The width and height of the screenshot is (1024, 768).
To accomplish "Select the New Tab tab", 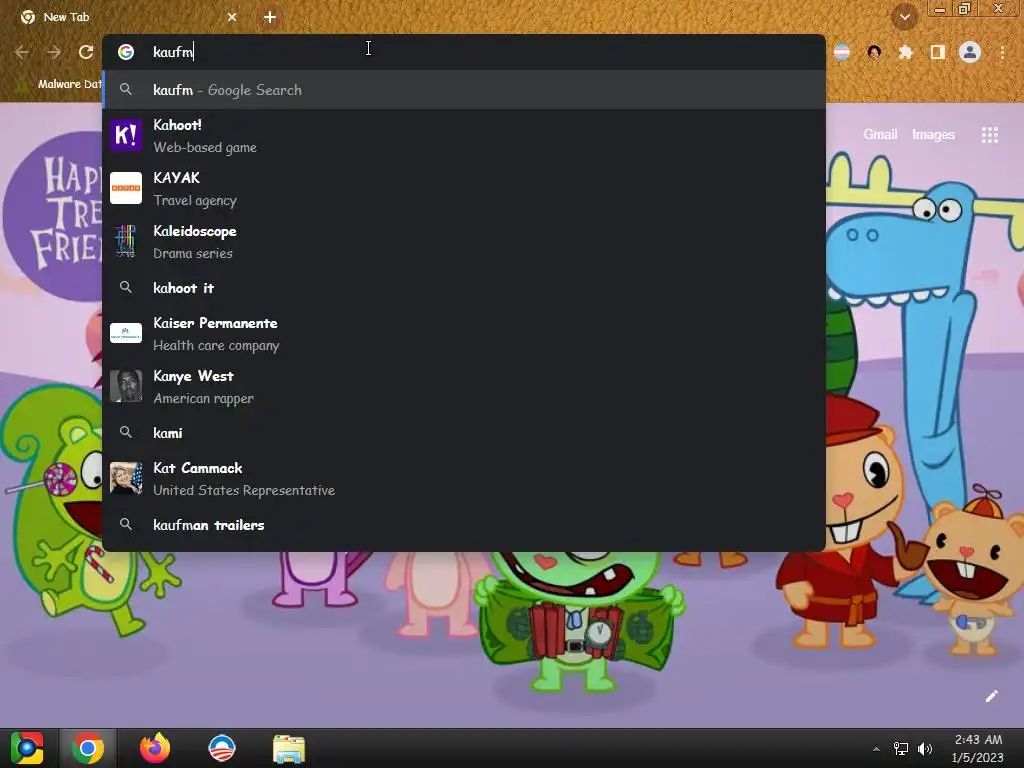I will pos(127,17).
